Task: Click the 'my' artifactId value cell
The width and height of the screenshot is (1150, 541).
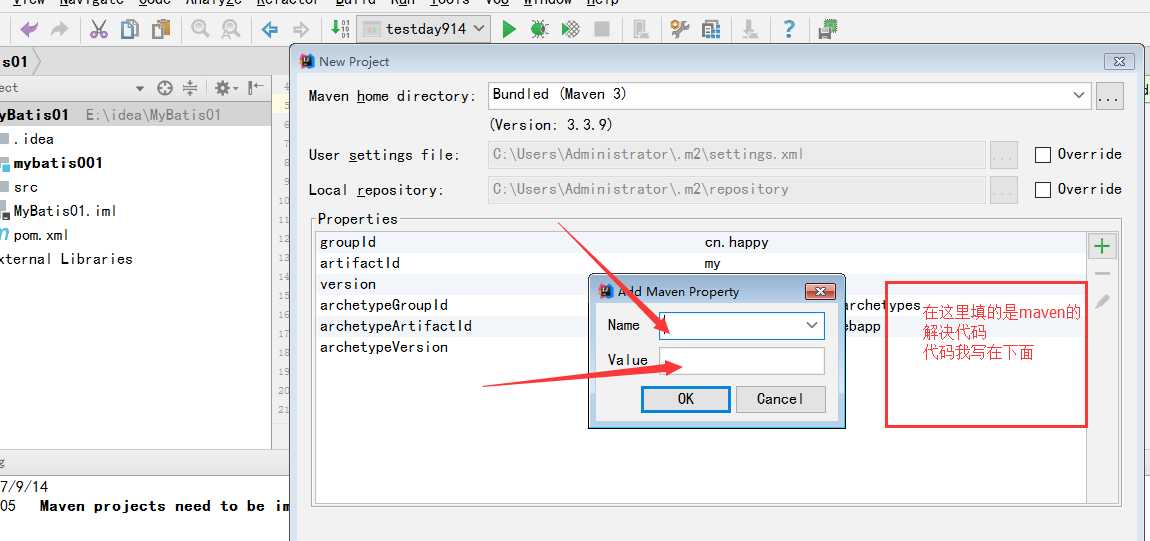Action: pyautogui.click(x=712, y=263)
